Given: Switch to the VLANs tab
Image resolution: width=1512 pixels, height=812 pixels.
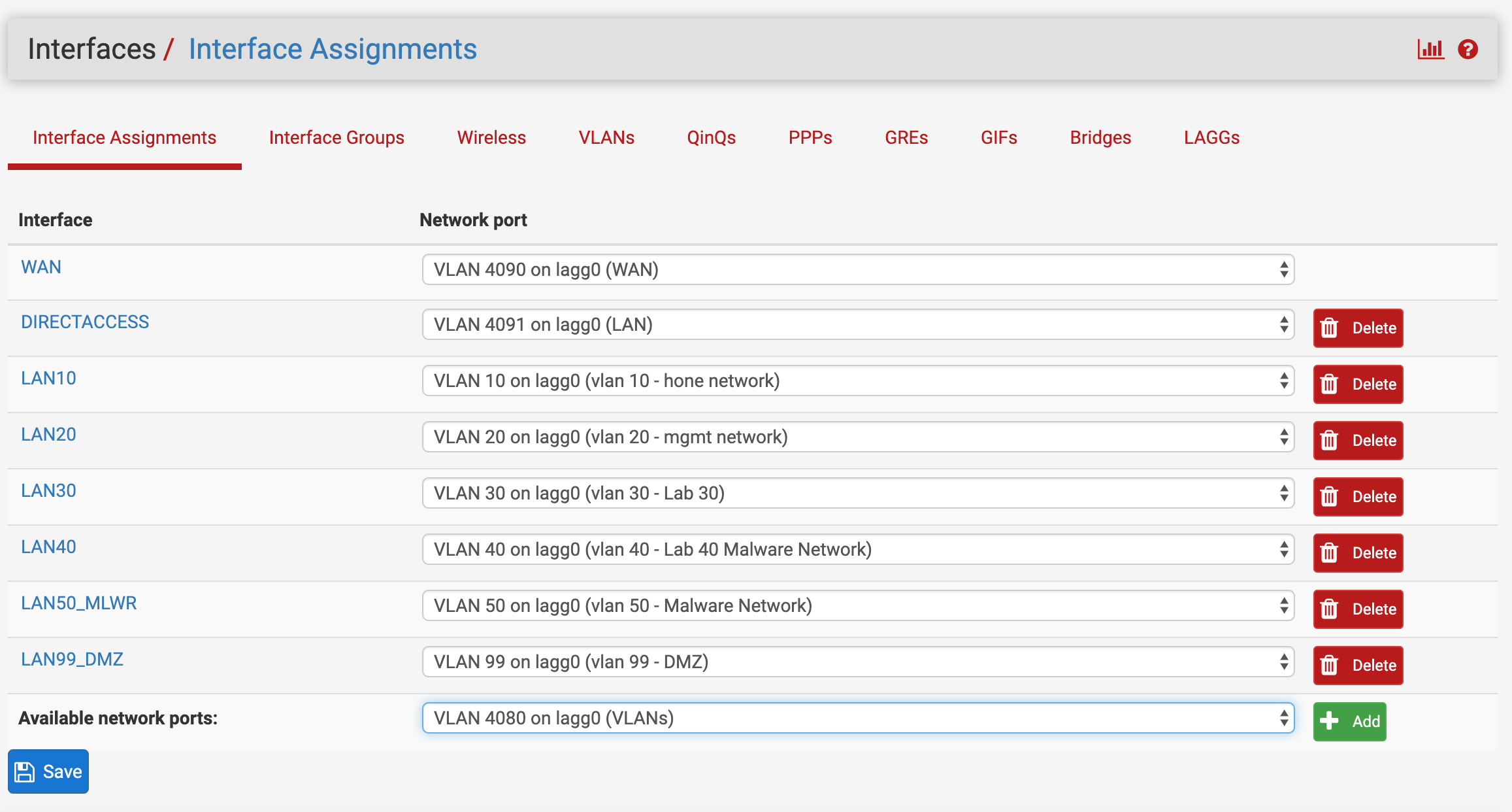Looking at the screenshot, I should pos(606,137).
